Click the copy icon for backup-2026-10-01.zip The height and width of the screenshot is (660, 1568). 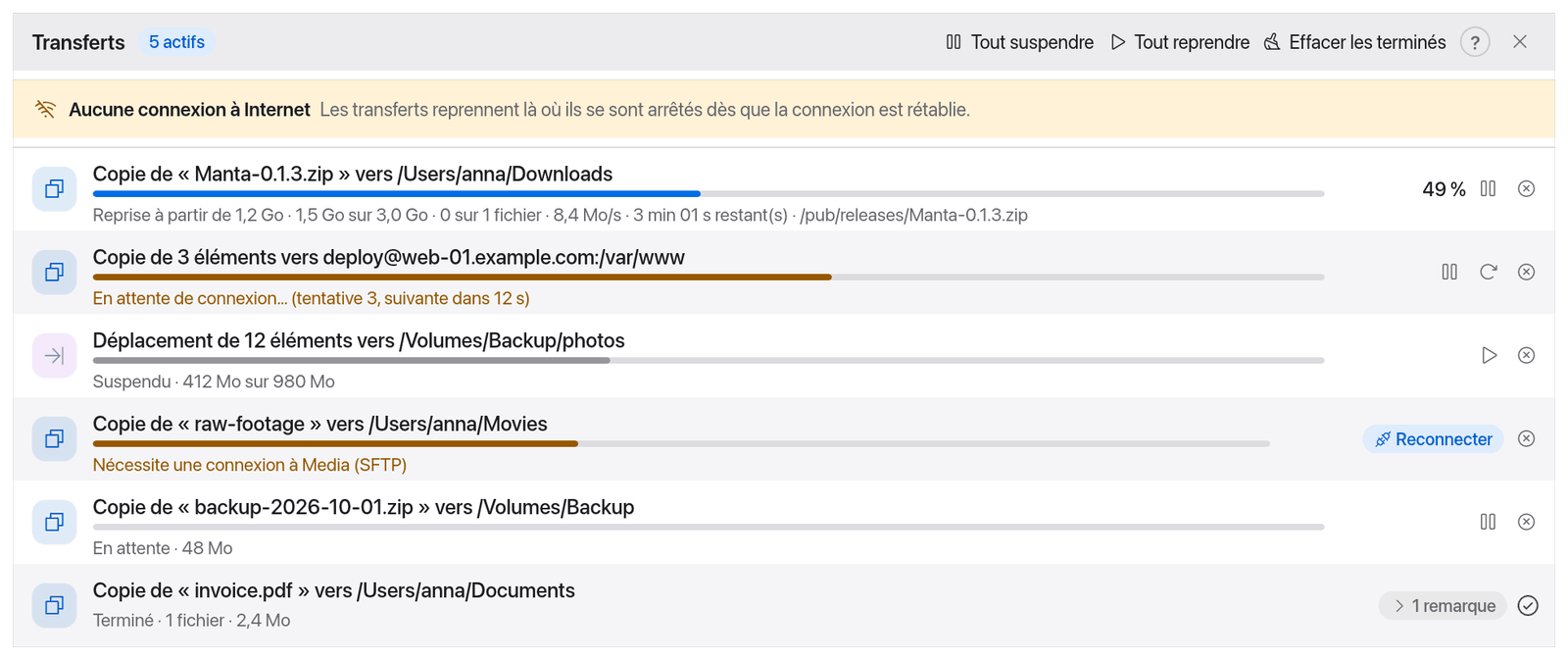coord(55,523)
